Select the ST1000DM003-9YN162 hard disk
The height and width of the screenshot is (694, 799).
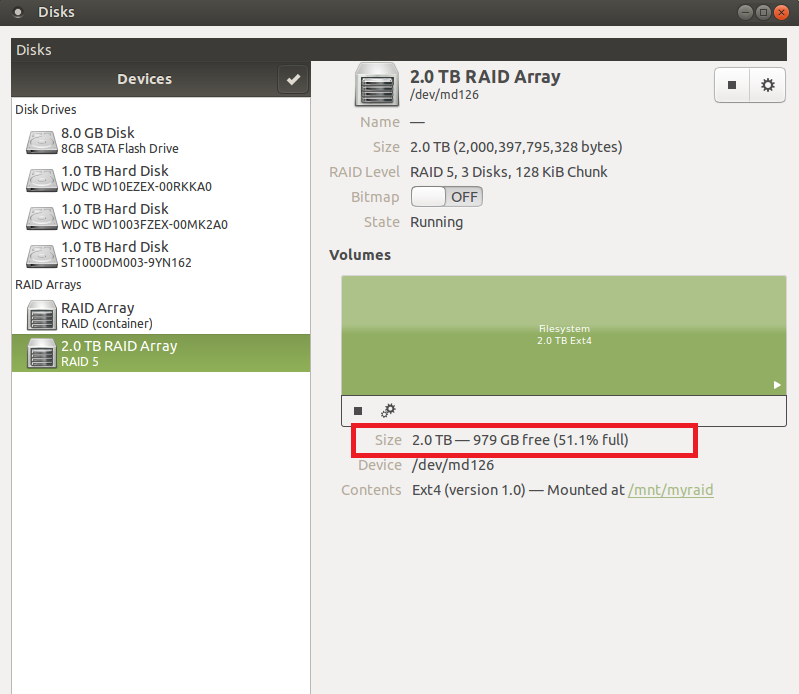[161, 255]
